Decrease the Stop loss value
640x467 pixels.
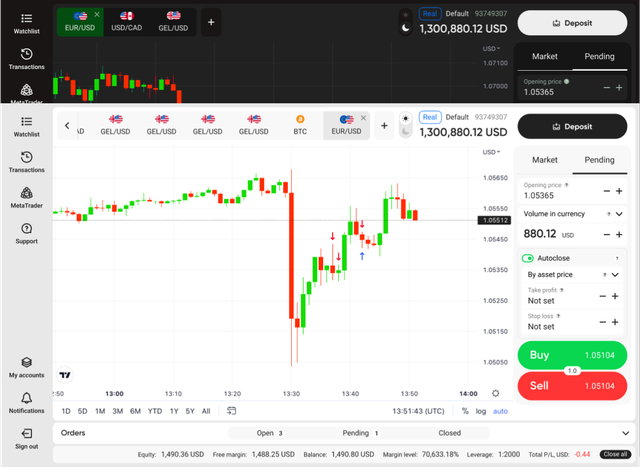(602, 322)
